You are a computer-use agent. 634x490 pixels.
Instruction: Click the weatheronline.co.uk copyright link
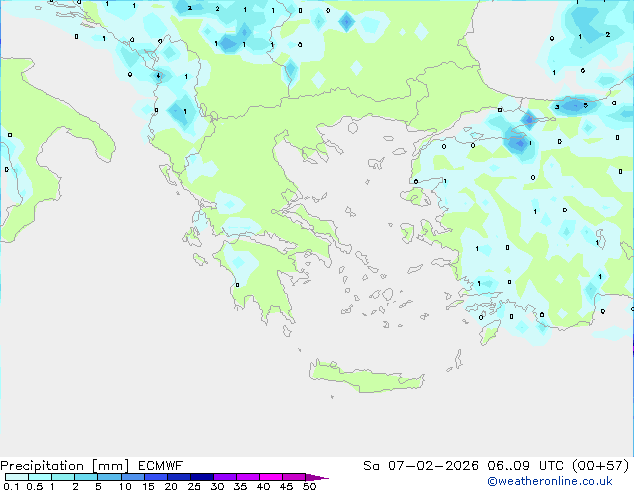point(550,482)
